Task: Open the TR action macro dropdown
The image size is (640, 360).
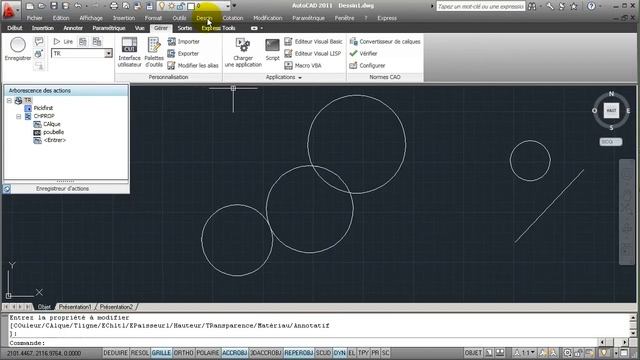Action: click(x=108, y=53)
